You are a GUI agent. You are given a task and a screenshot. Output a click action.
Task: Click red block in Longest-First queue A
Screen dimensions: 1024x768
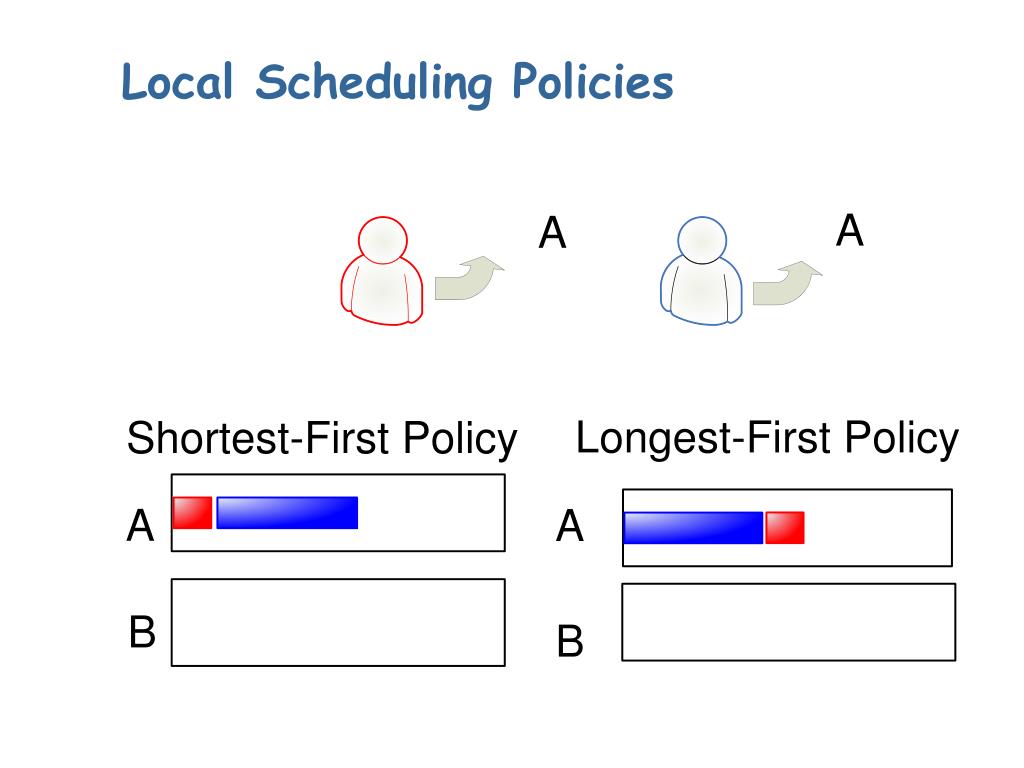[785, 528]
